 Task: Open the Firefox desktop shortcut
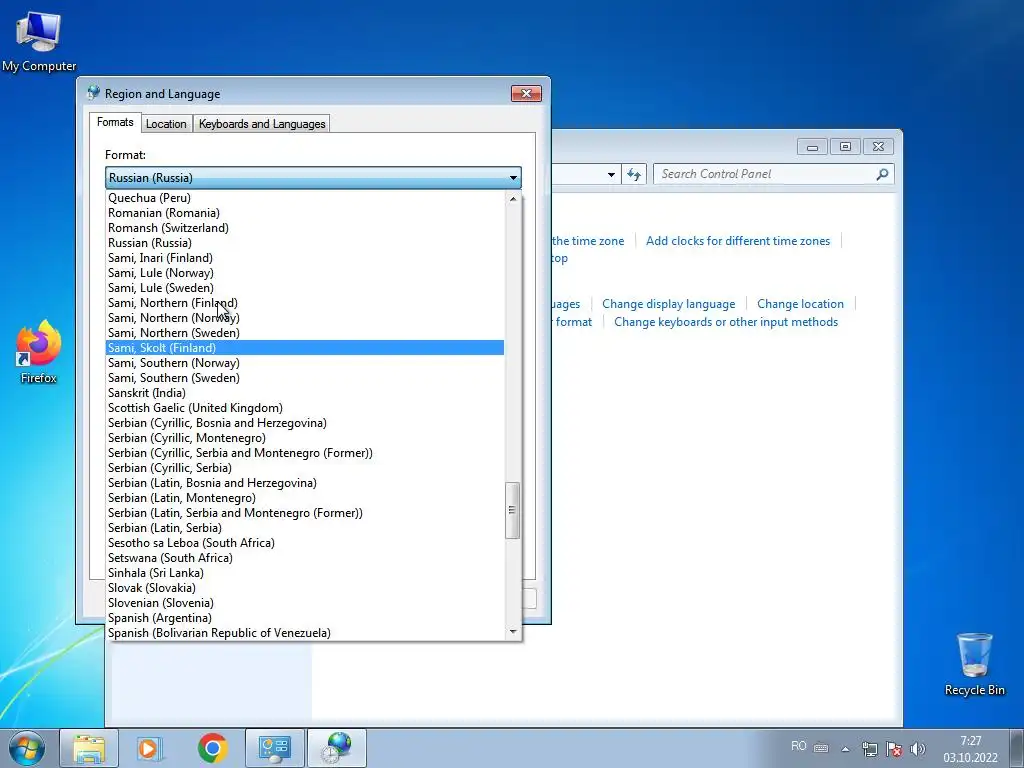(x=39, y=351)
